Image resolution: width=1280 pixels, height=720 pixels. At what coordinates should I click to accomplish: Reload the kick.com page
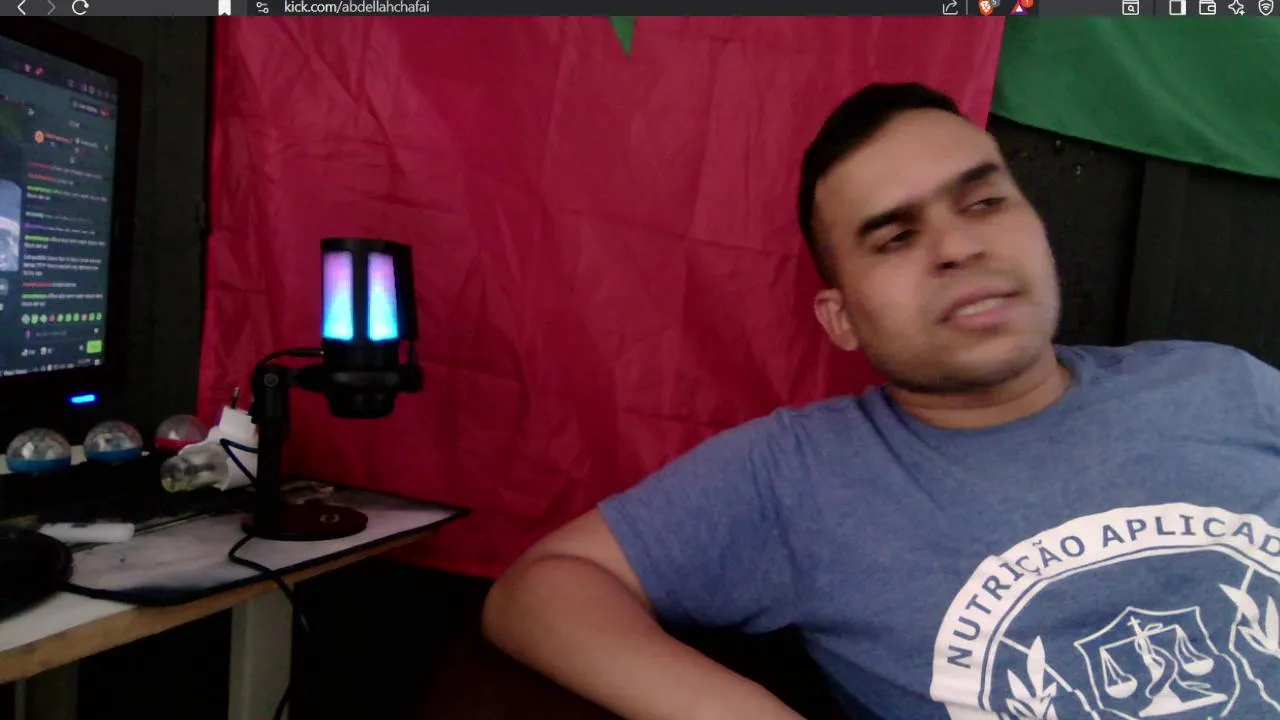point(81,7)
